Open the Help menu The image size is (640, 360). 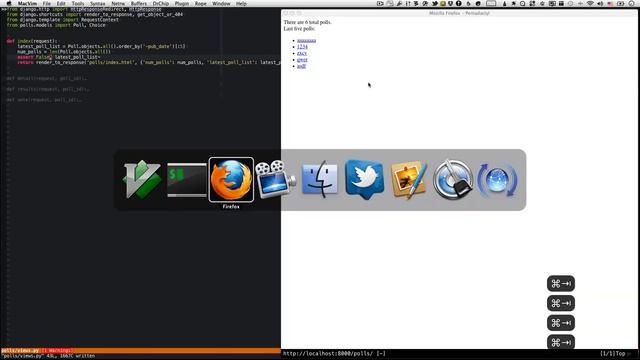point(241,3)
